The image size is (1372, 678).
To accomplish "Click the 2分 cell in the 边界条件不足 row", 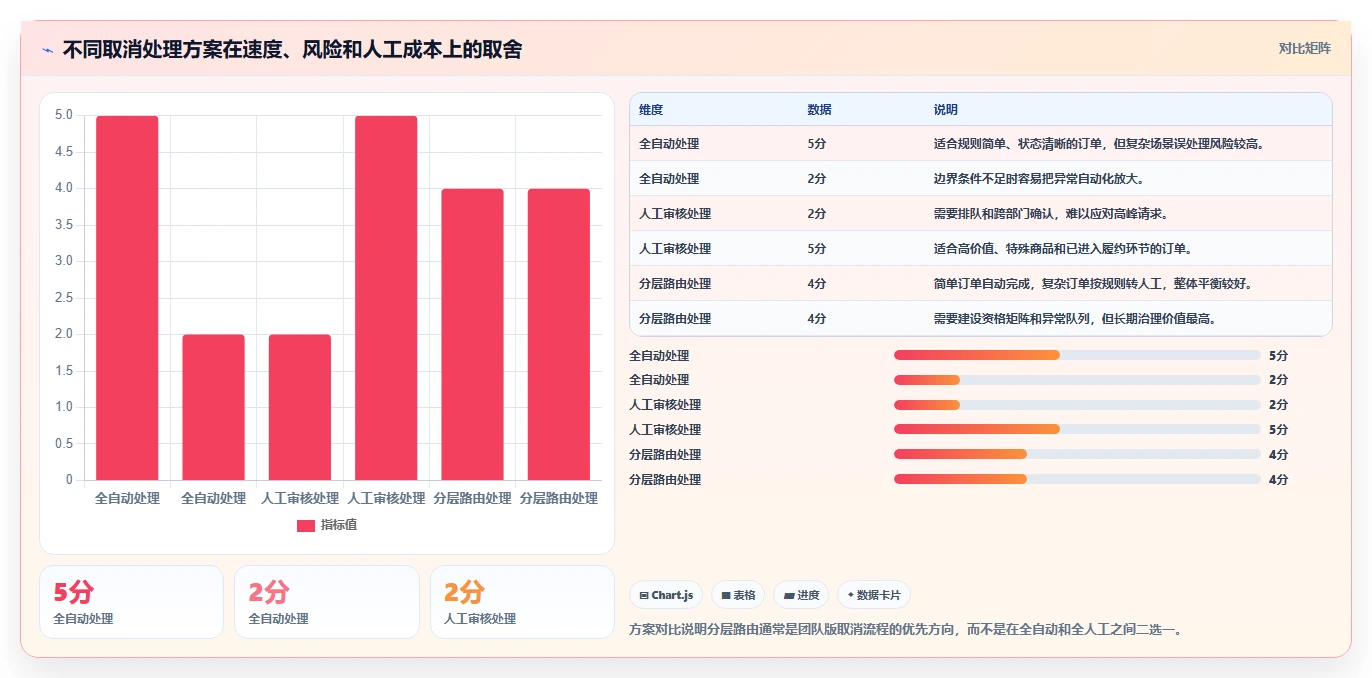I will click(x=817, y=179).
